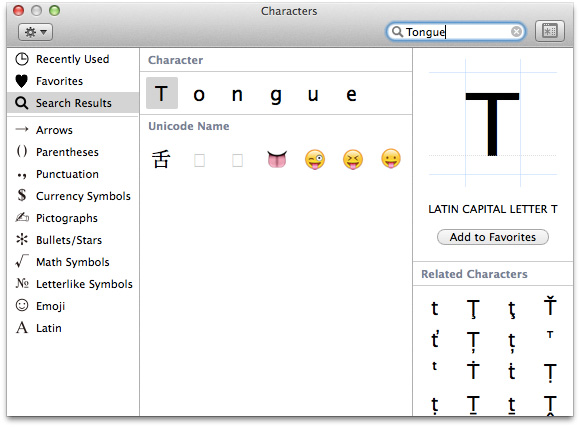Click the Related Characters header

[x=474, y=274]
